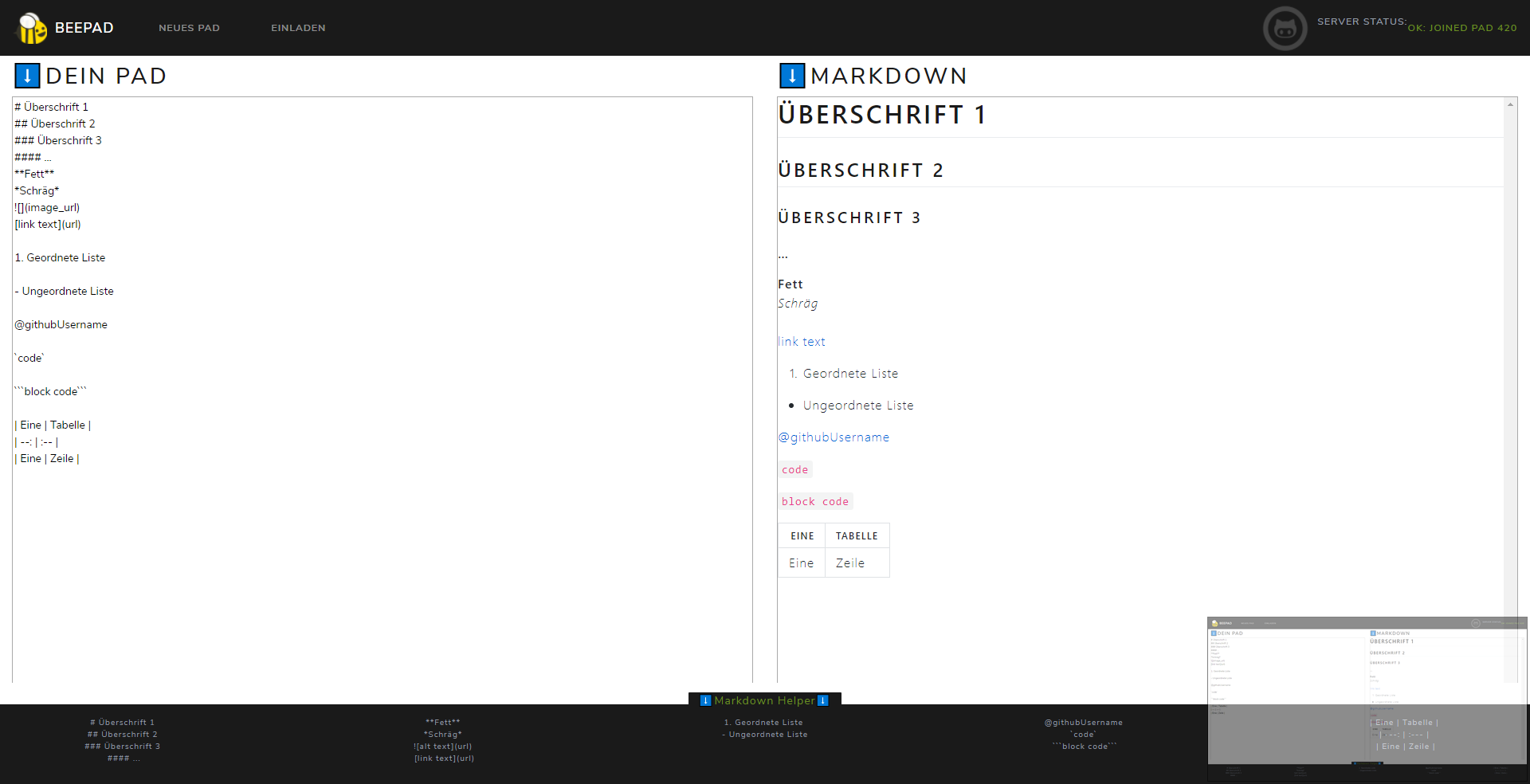The height and width of the screenshot is (784, 1530).
Task: Insert the '`code`' snippet from helper
Action: [1083, 735]
